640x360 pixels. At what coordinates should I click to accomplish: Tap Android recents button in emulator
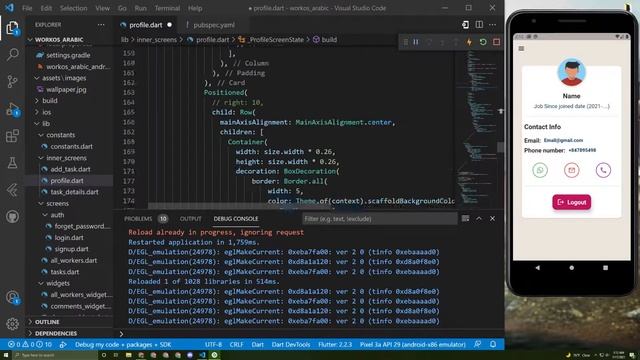click(x=605, y=268)
